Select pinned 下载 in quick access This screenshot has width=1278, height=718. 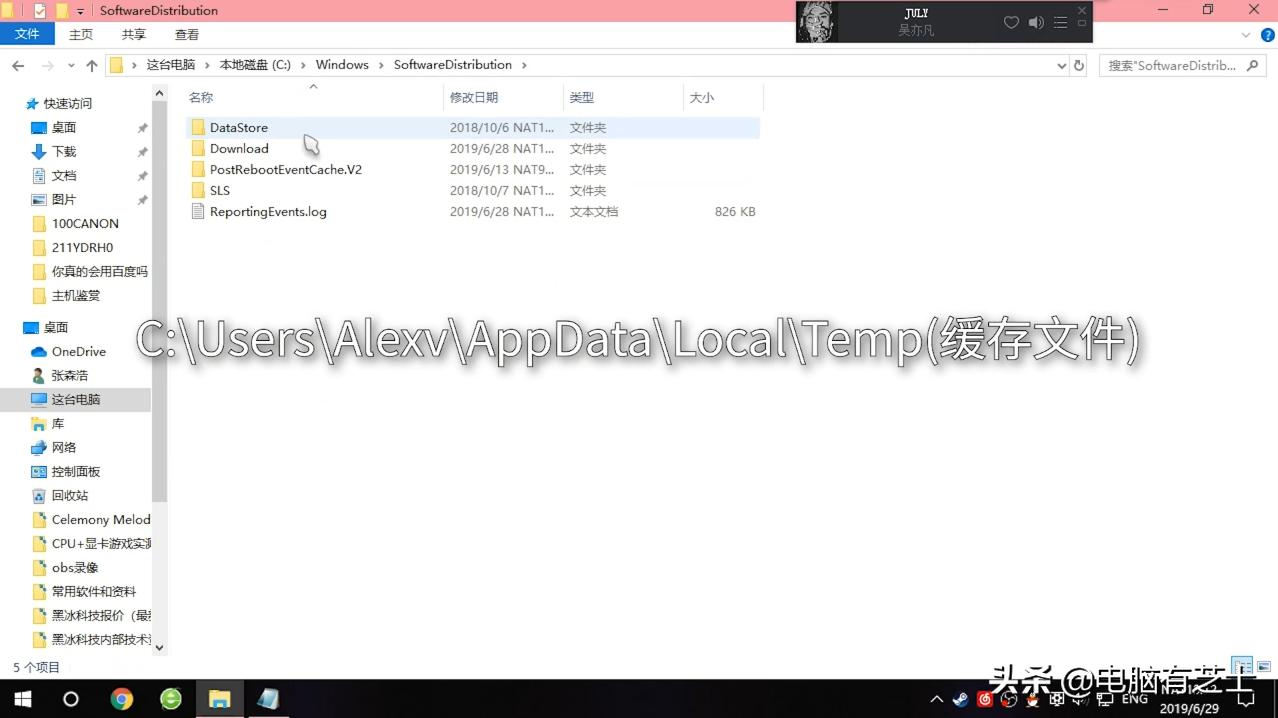pyautogui.click(x=64, y=152)
